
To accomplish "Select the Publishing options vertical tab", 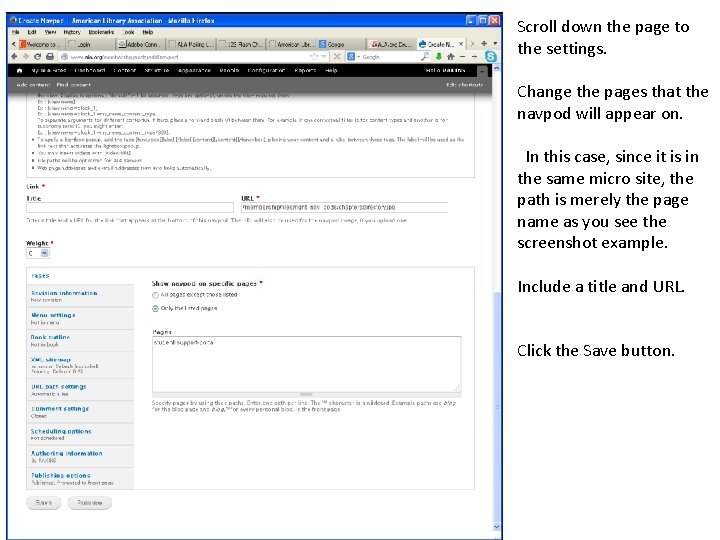I will [80, 478].
